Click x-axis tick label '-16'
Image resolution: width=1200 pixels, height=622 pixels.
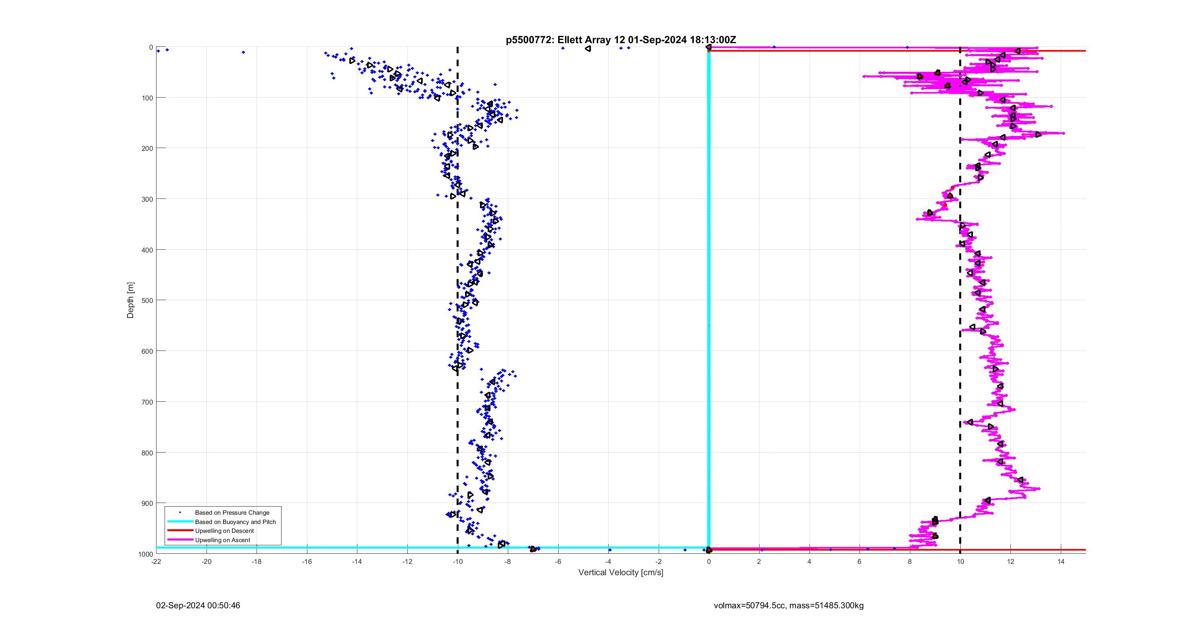(307, 561)
